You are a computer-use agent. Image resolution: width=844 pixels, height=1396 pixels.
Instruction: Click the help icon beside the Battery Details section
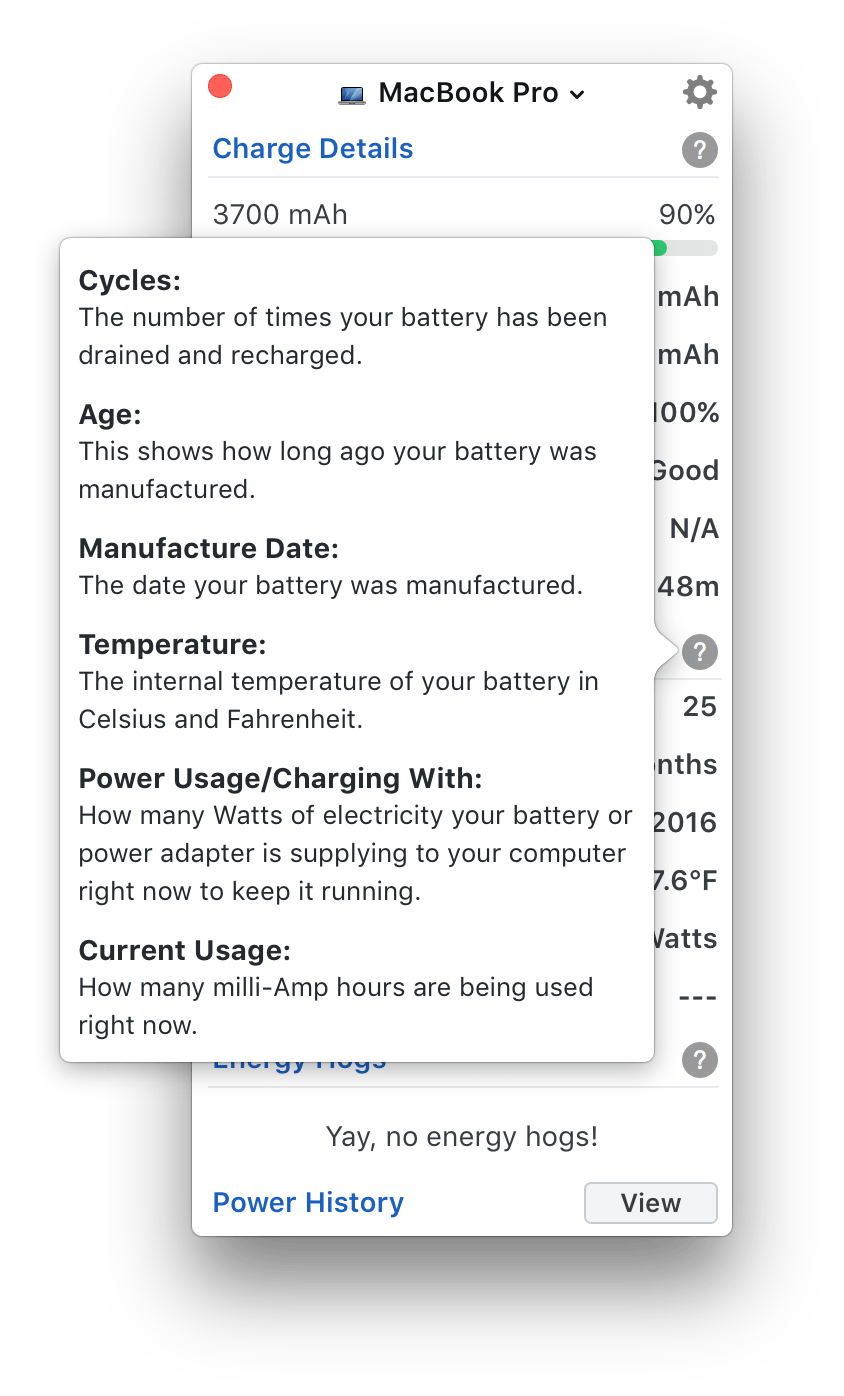[x=699, y=652]
